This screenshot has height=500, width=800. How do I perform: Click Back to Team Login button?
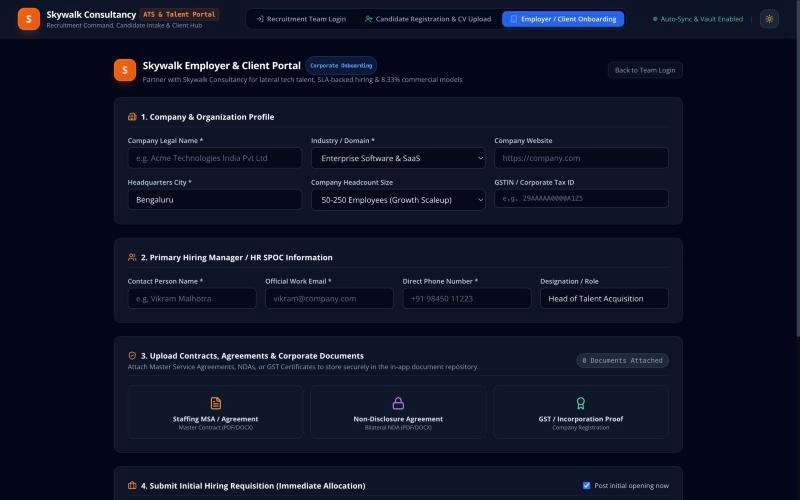click(645, 70)
